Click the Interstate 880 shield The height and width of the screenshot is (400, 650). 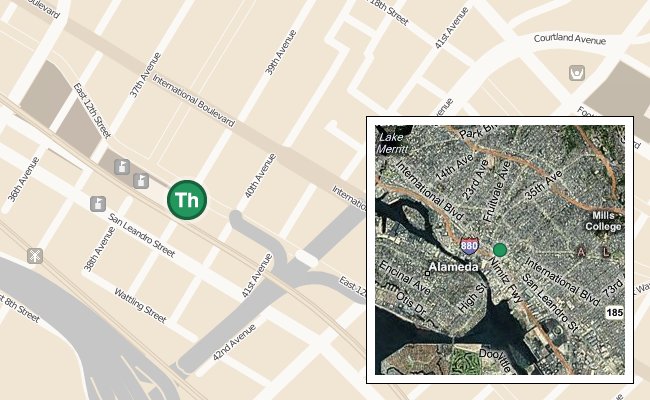tap(469, 245)
